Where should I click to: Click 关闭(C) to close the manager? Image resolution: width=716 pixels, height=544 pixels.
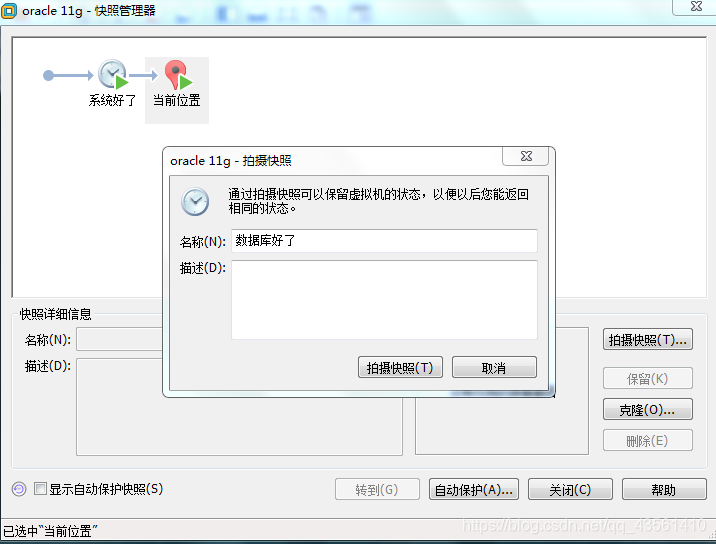[x=570, y=489]
